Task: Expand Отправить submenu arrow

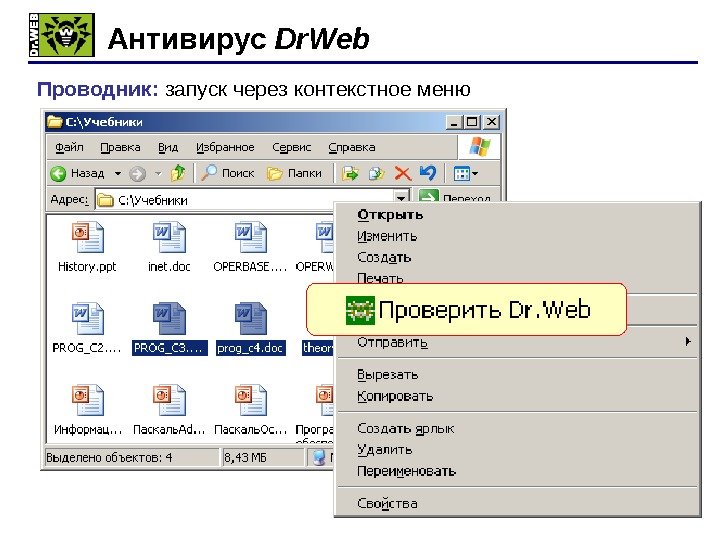Action: click(687, 342)
